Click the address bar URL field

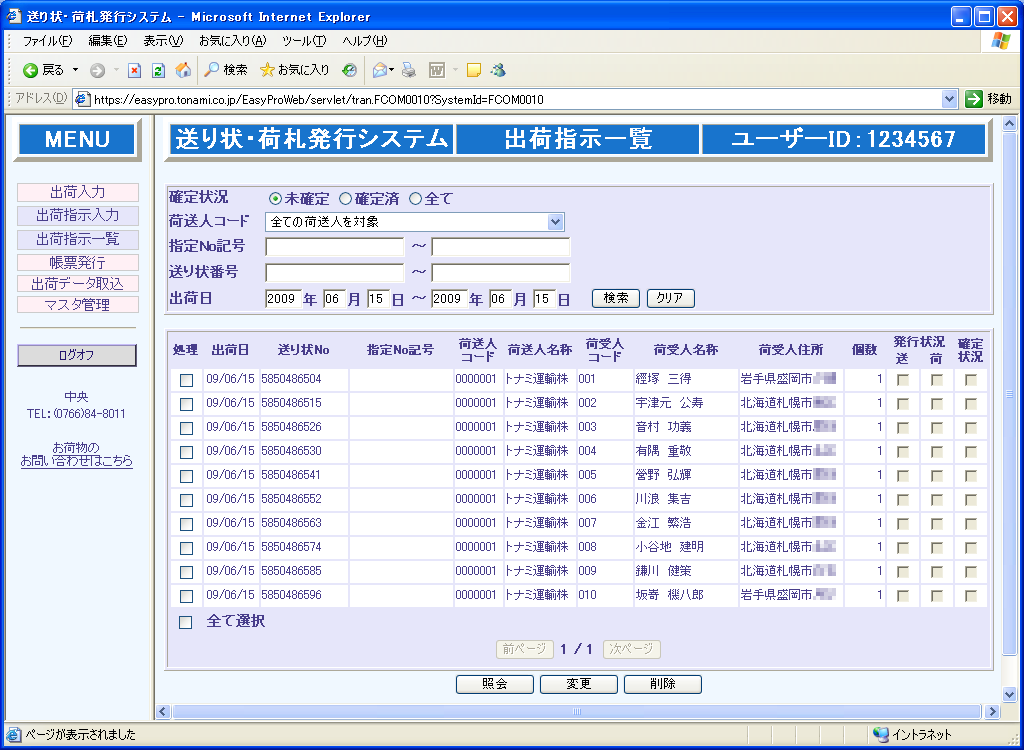(x=516, y=99)
